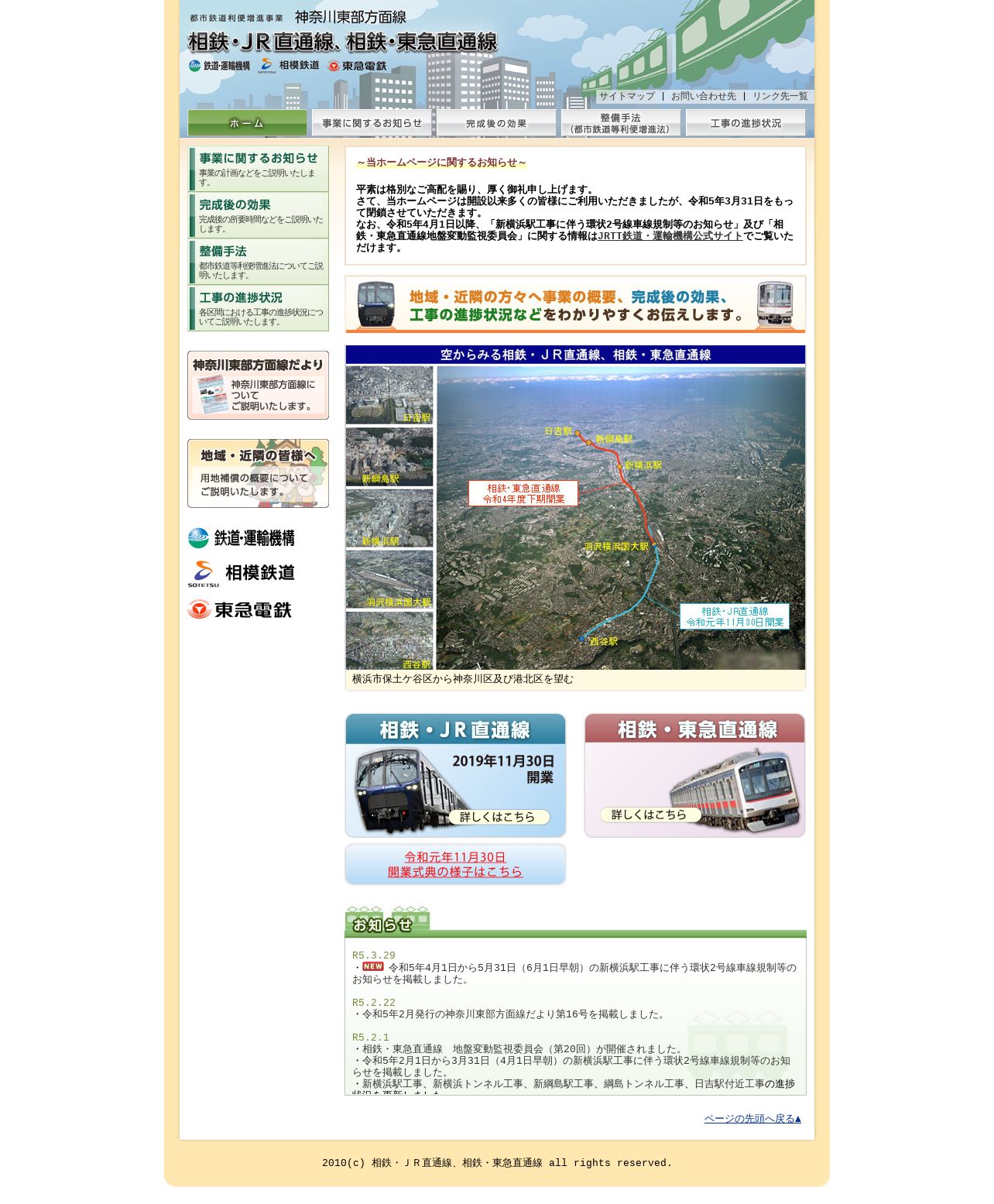
Task: Click the site title 相鉄・JR直通線 heading banner
Action: click(x=343, y=42)
